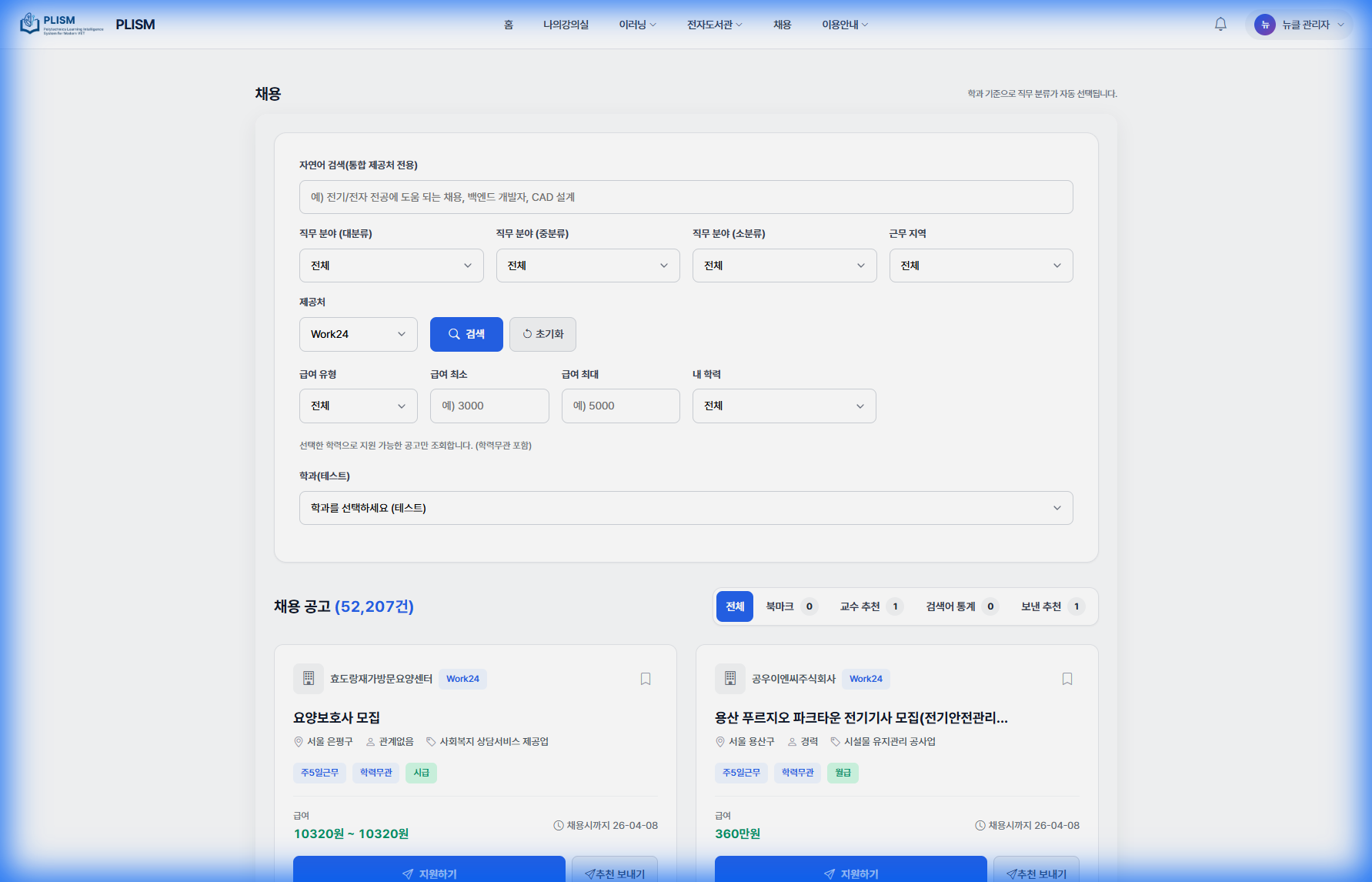Click the 효도랑재가방문요양센터 building icon
Image resolution: width=1372 pixels, height=882 pixels.
click(x=309, y=679)
